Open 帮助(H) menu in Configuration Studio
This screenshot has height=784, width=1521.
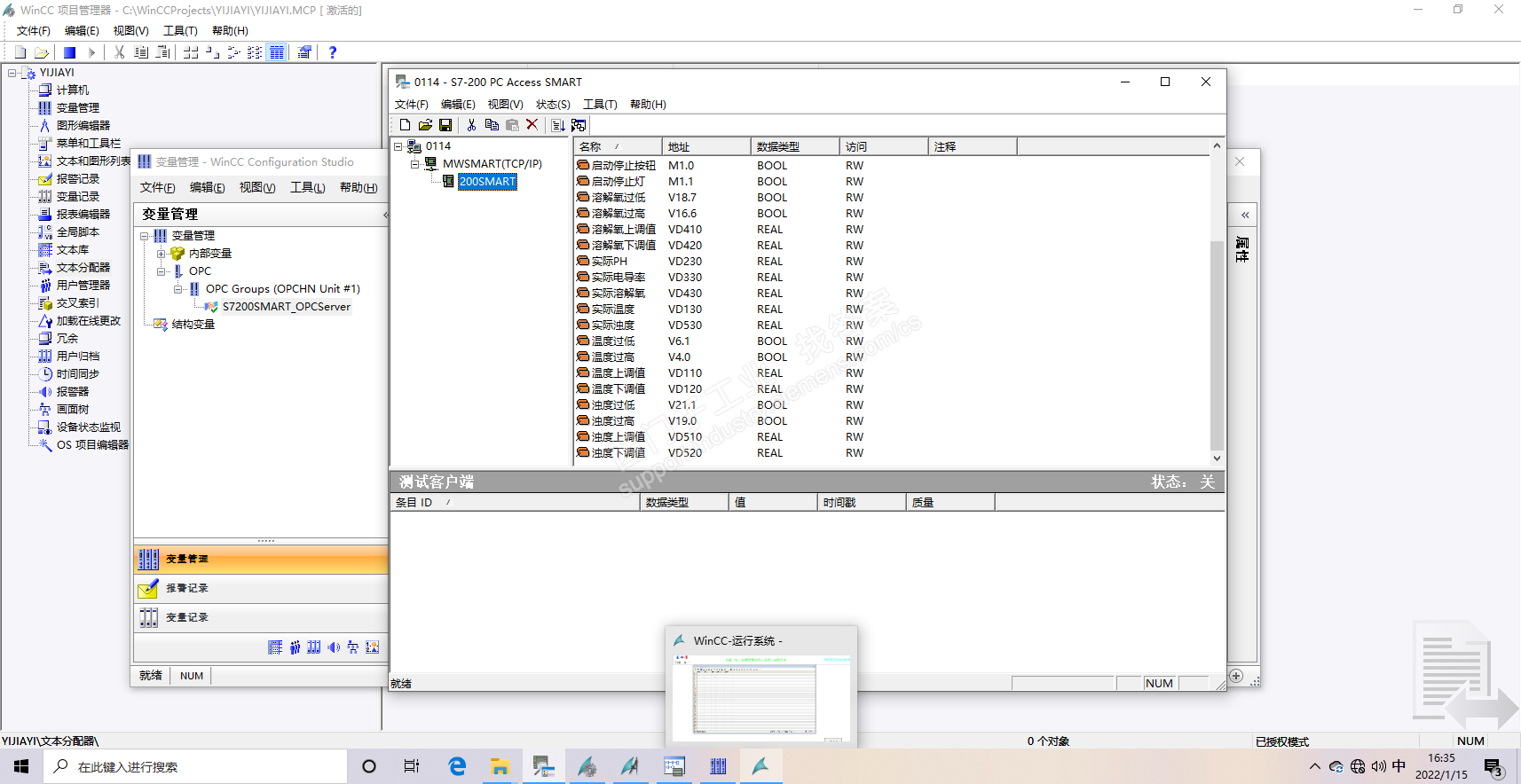pos(359,187)
